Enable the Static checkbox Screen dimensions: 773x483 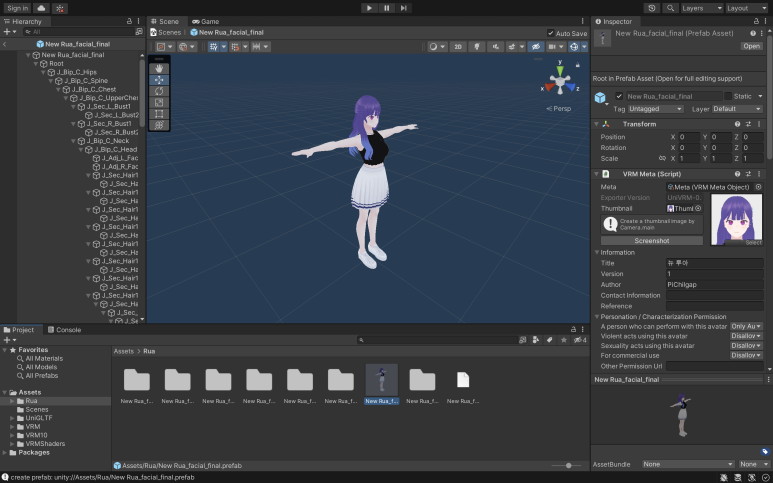click(x=728, y=96)
